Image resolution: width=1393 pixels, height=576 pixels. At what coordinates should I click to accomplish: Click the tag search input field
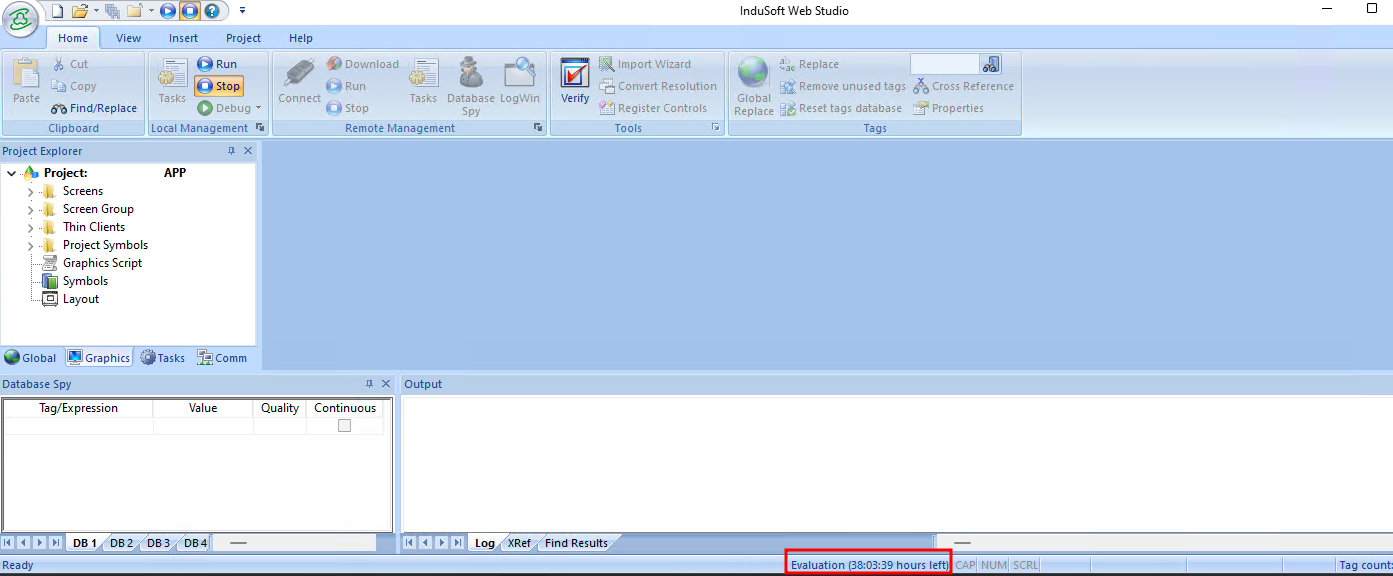[x=944, y=64]
